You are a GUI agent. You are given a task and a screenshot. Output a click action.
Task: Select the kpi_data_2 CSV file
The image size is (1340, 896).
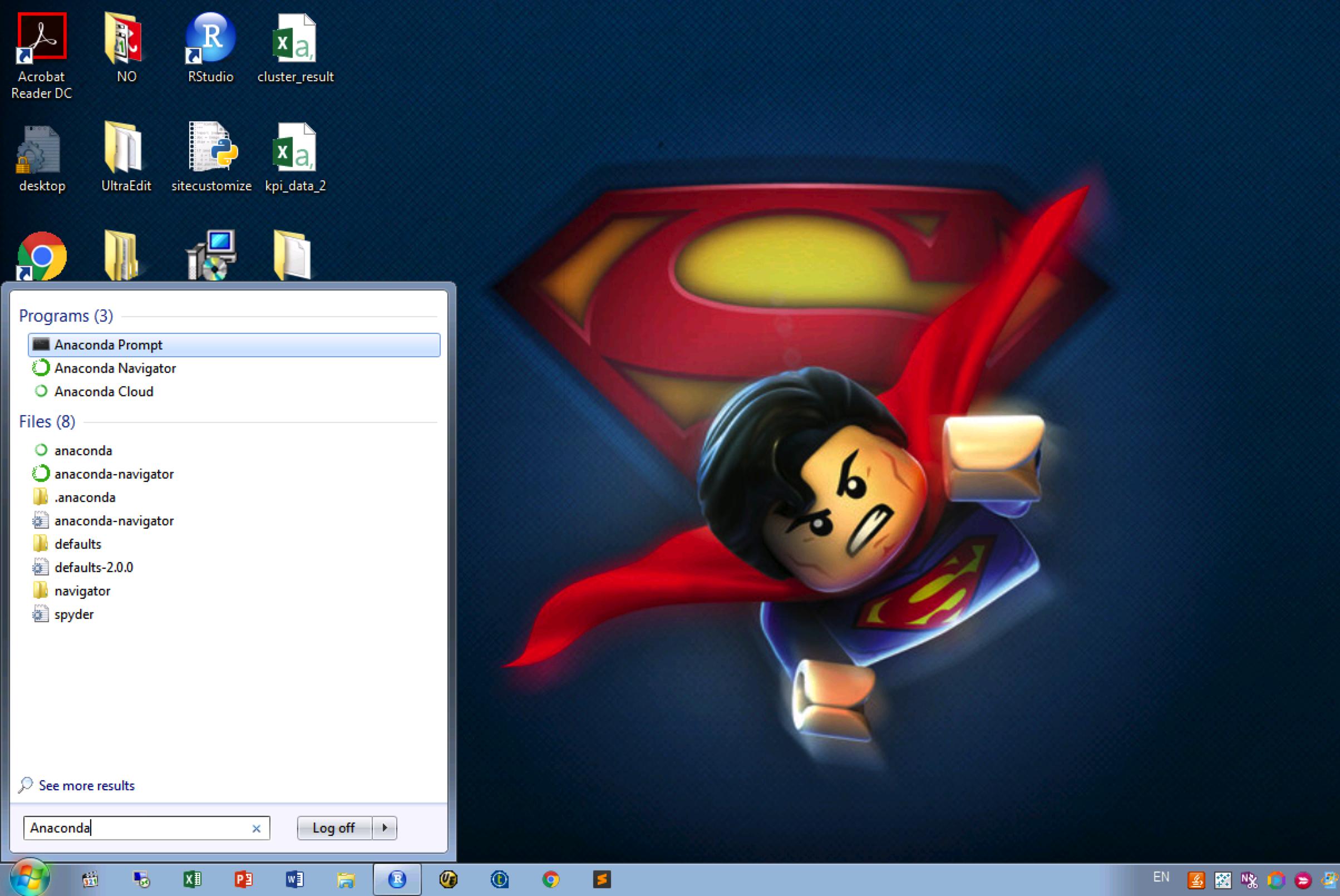point(295,157)
